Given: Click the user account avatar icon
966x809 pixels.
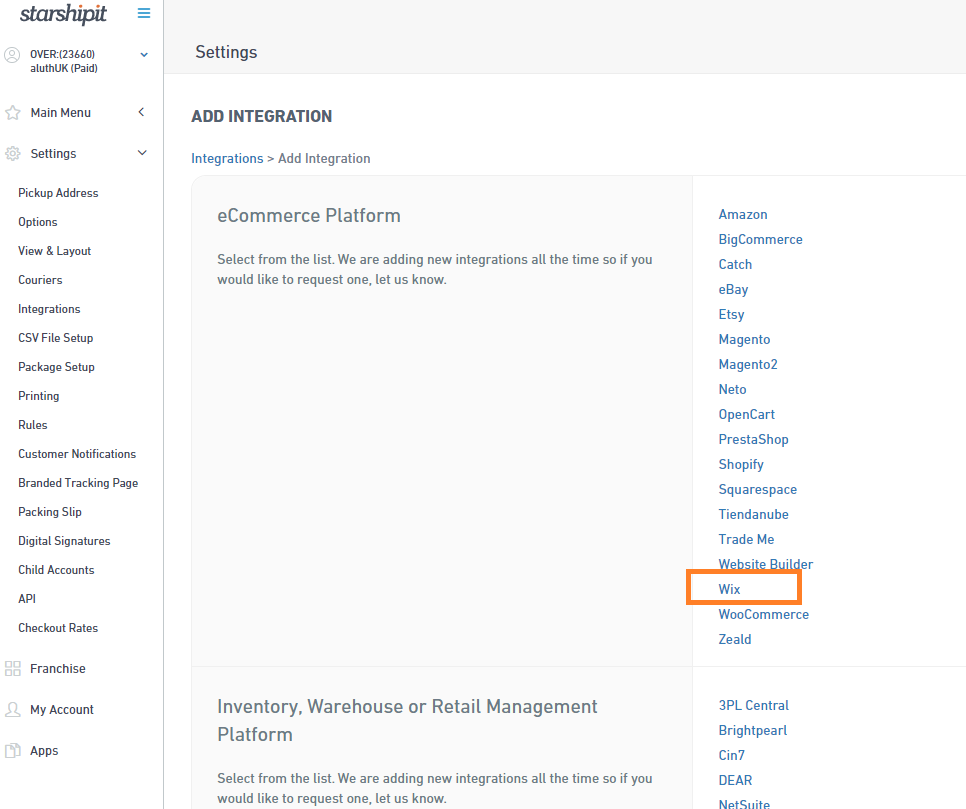Looking at the screenshot, I should [12, 55].
